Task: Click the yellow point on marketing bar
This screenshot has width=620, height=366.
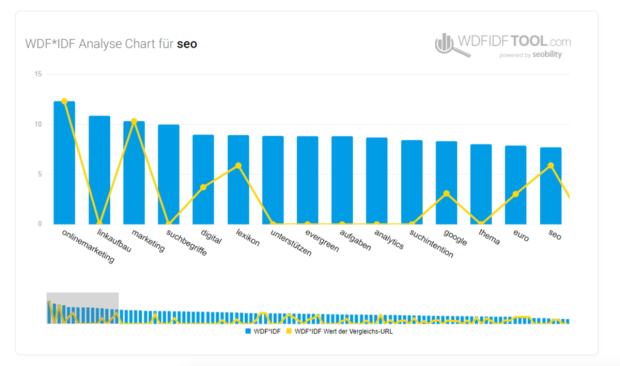Action: (x=134, y=121)
